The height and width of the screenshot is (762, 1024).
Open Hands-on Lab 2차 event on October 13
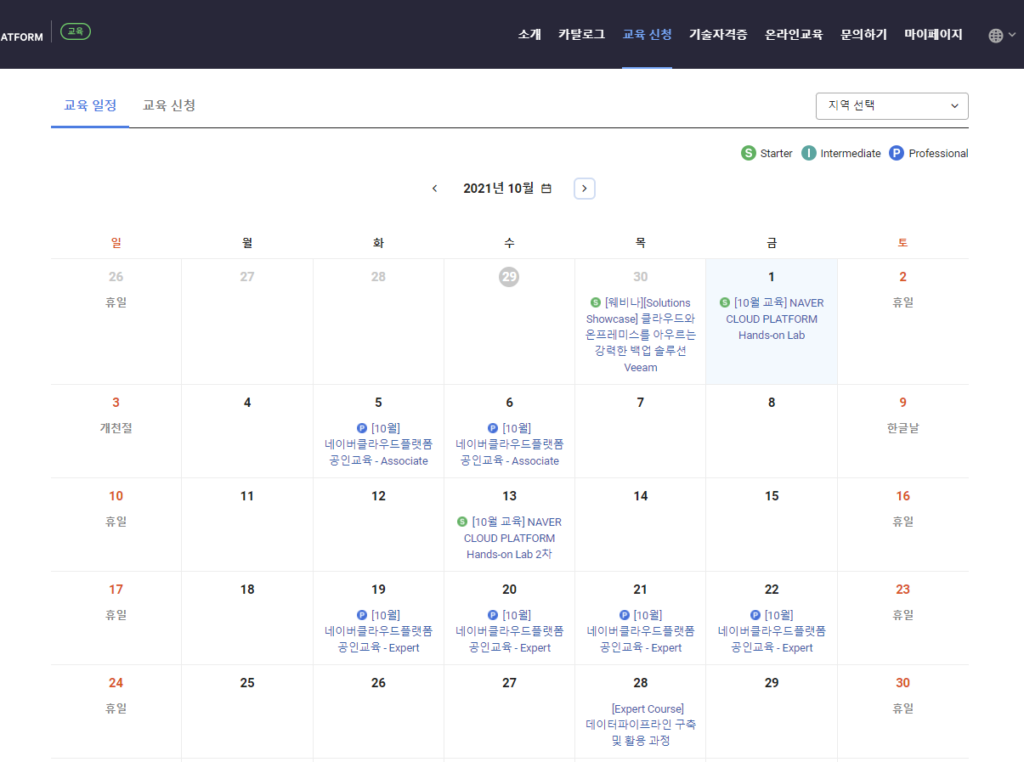[509, 538]
